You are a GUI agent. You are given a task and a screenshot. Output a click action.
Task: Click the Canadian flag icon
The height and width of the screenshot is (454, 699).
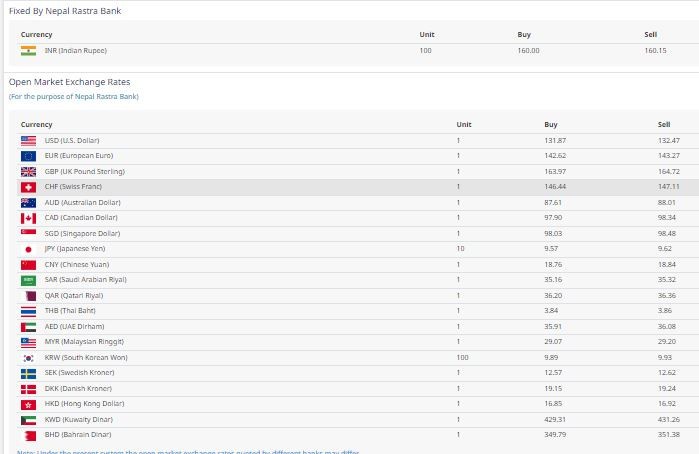[28, 218]
